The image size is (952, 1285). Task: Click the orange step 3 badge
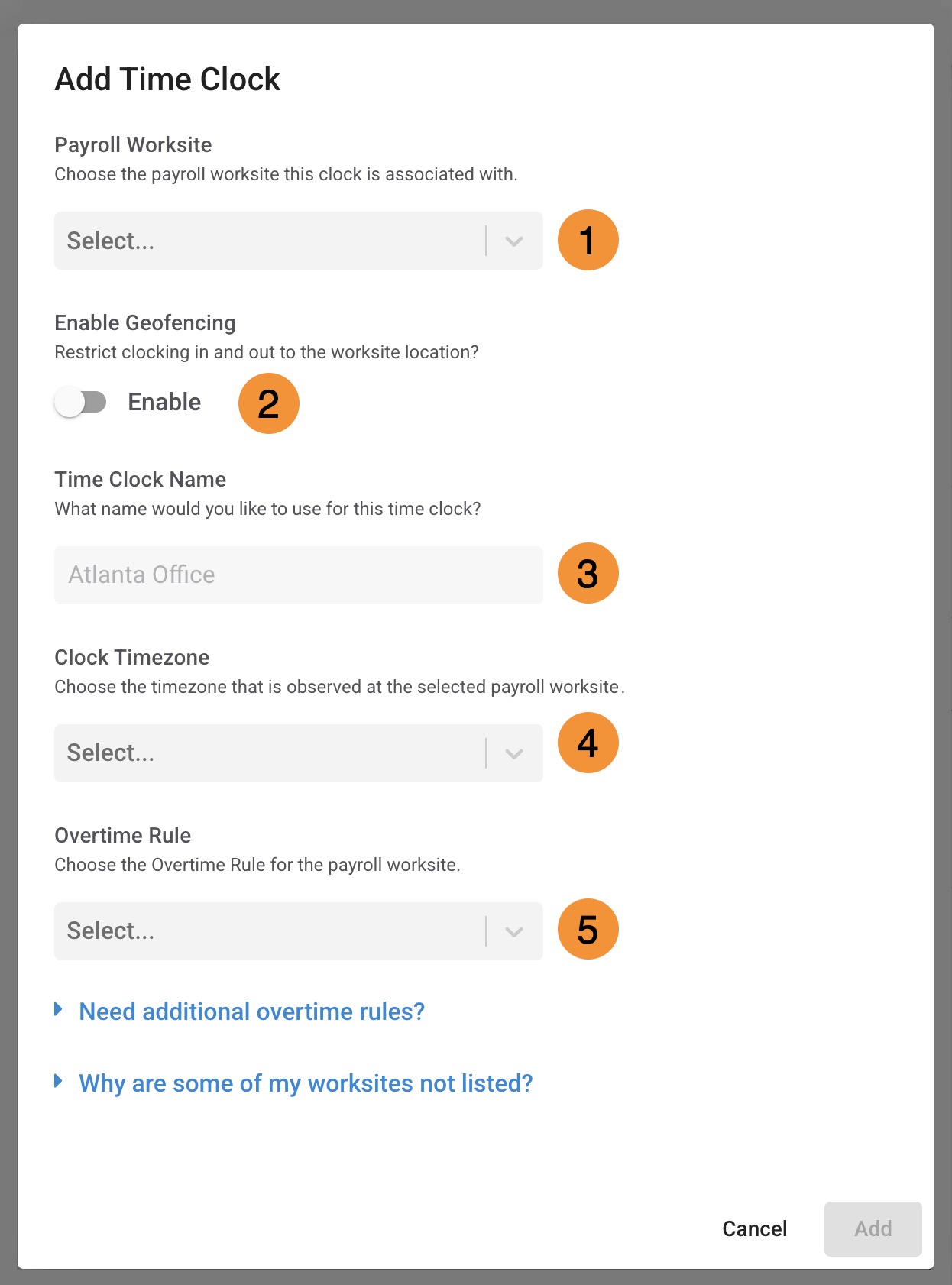tap(588, 573)
